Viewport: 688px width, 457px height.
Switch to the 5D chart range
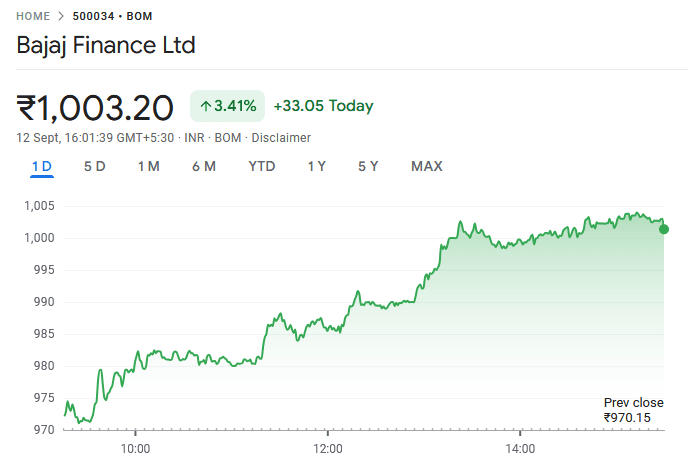click(x=94, y=166)
